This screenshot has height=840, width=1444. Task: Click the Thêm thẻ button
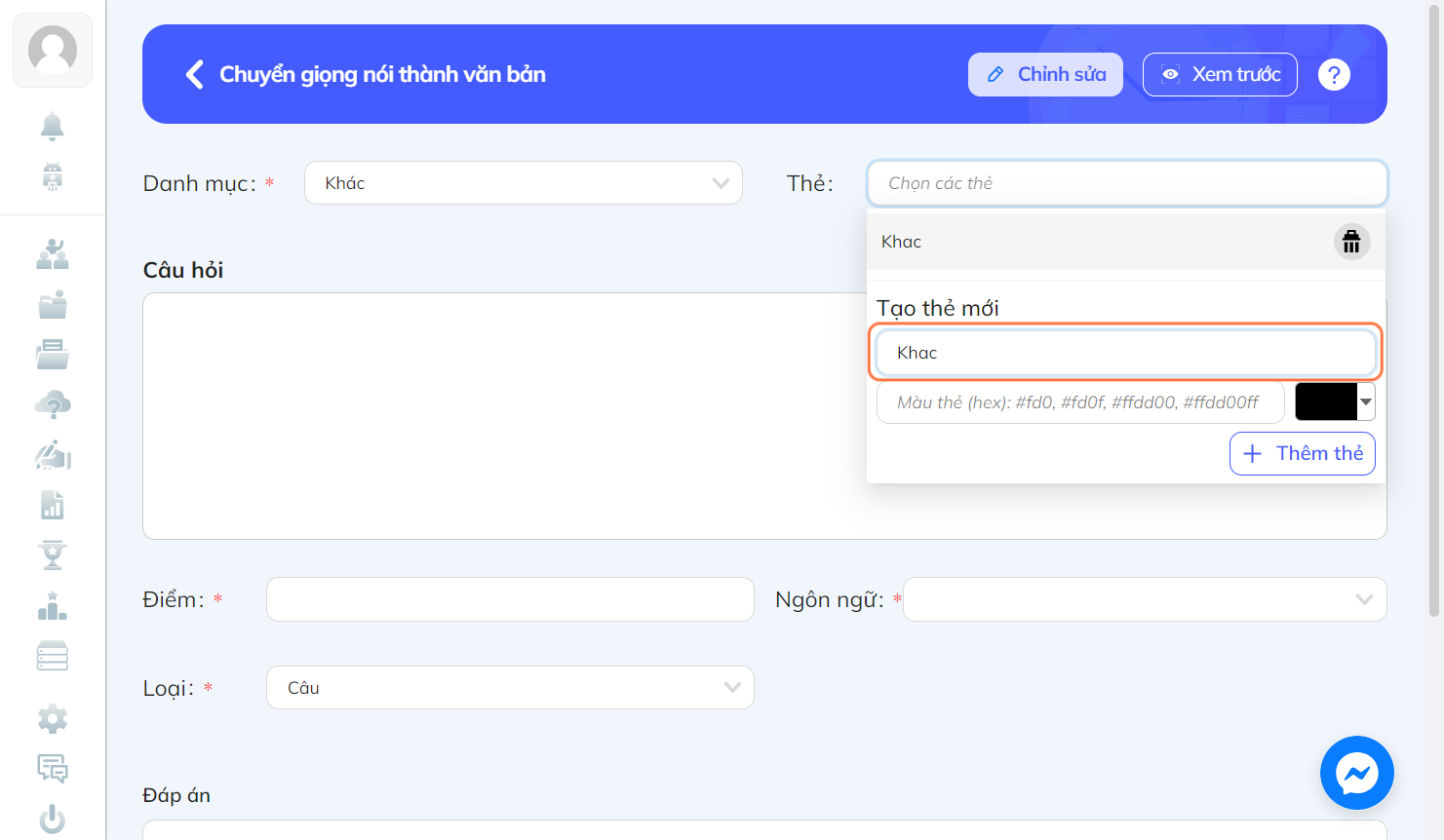pyautogui.click(x=1303, y=453)
